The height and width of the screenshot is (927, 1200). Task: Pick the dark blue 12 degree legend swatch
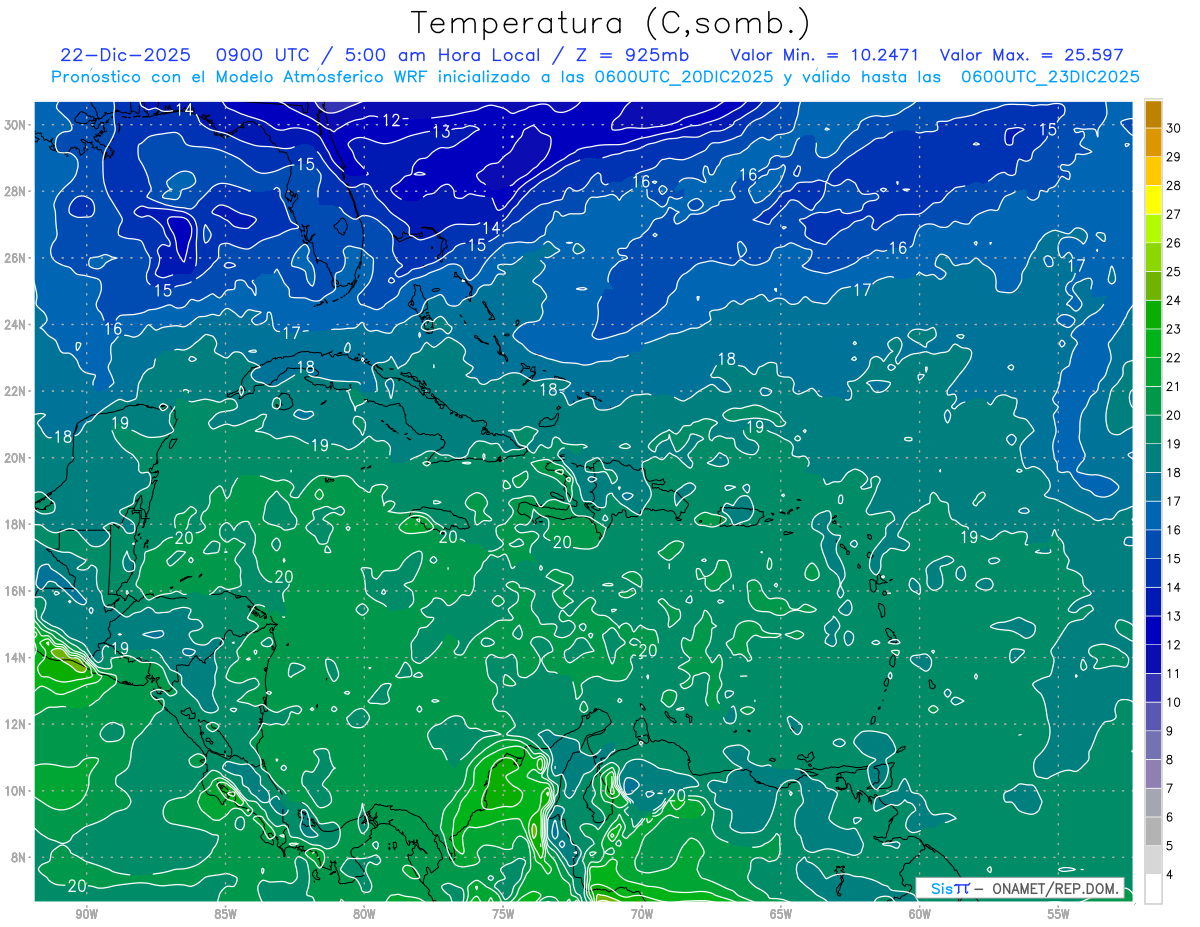[x=1153, y=631]
